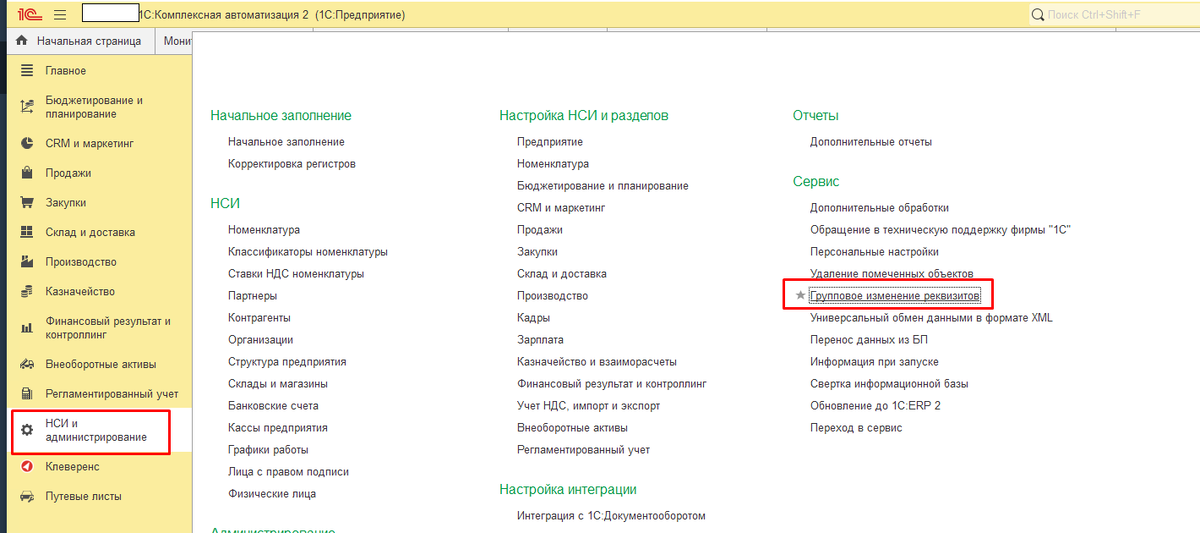Open Банковские счета link

(x=273, y=406)
